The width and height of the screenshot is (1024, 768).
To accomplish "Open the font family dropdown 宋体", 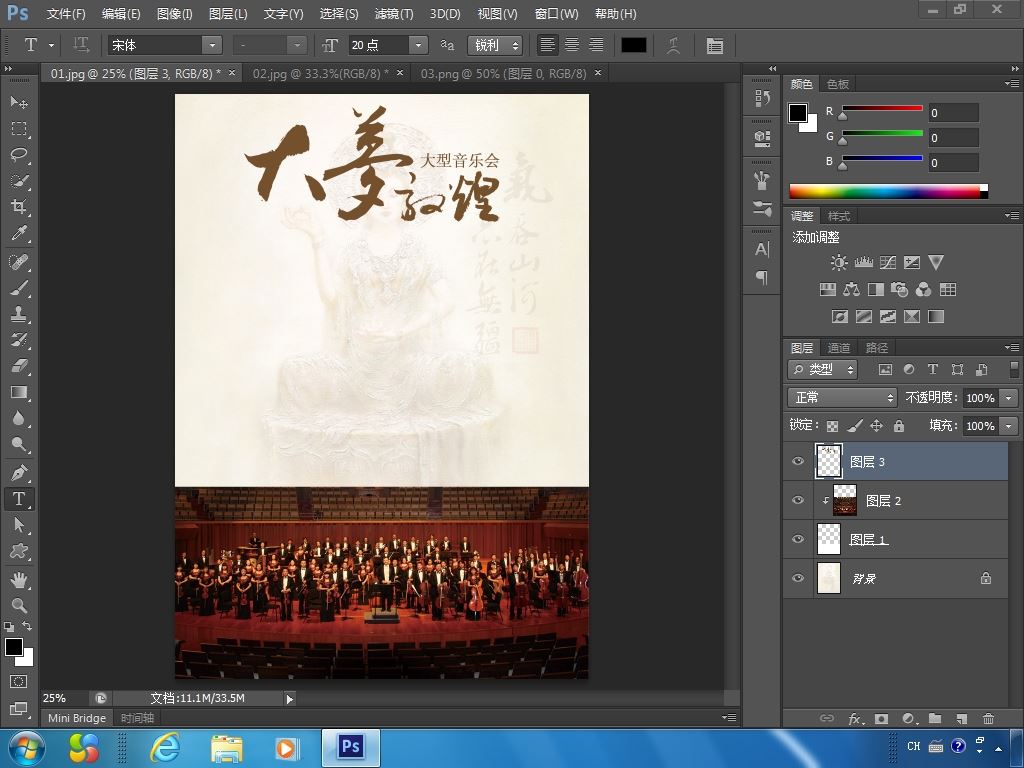I will 212,45.
